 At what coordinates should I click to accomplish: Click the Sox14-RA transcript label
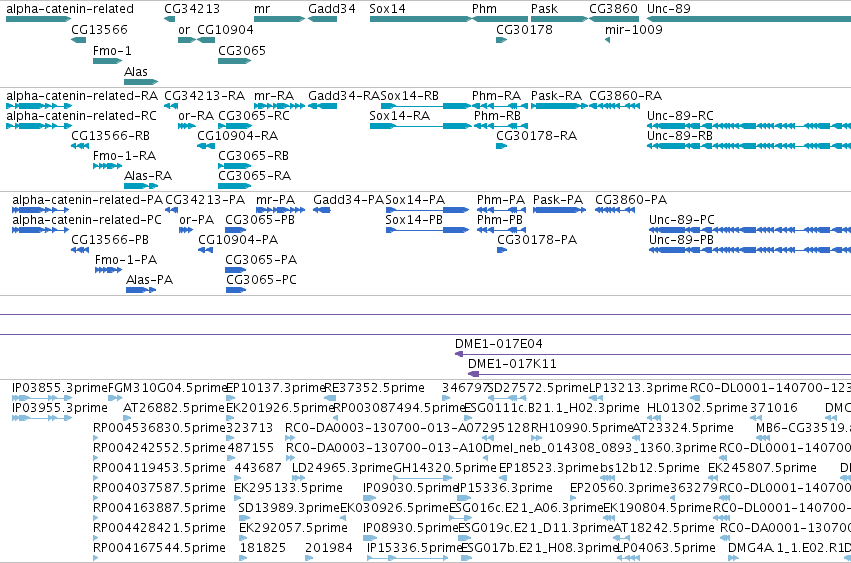[399, 116]
